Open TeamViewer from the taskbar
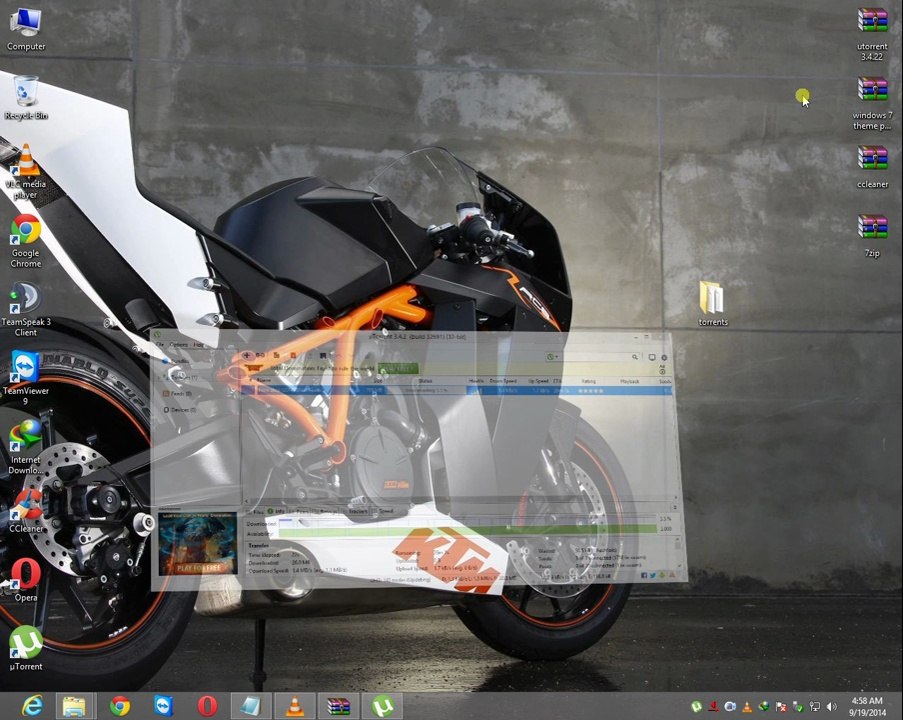The image size is (903, 720). 164,706
